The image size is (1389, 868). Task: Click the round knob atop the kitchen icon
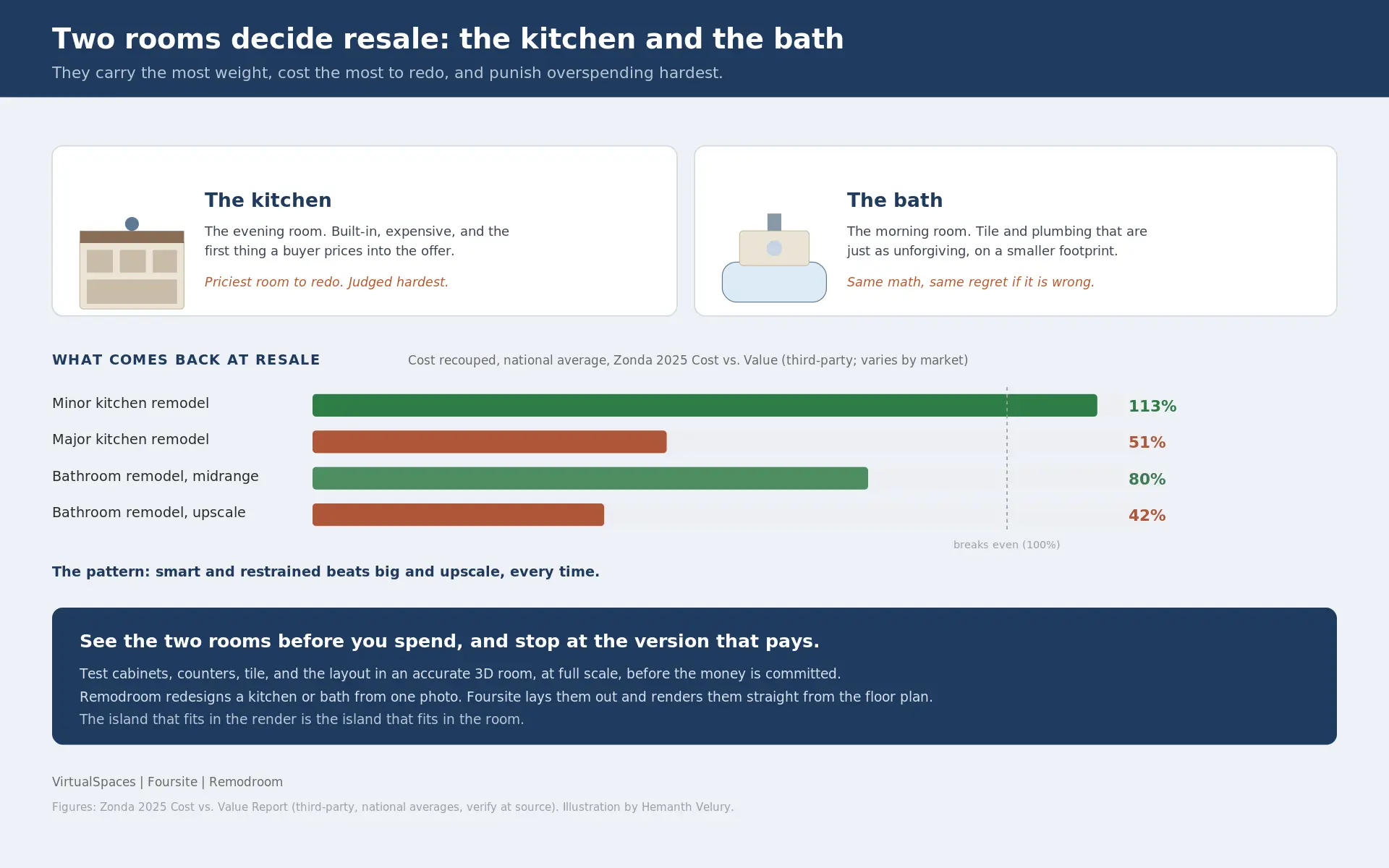(x=132, y=224)
